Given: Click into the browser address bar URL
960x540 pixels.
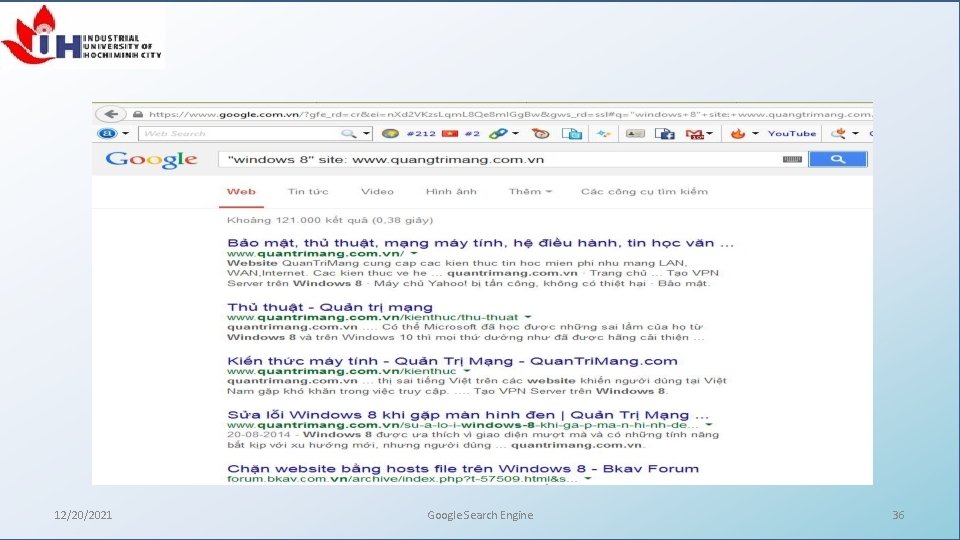Looking at the screenshot, I should point(510,114).
